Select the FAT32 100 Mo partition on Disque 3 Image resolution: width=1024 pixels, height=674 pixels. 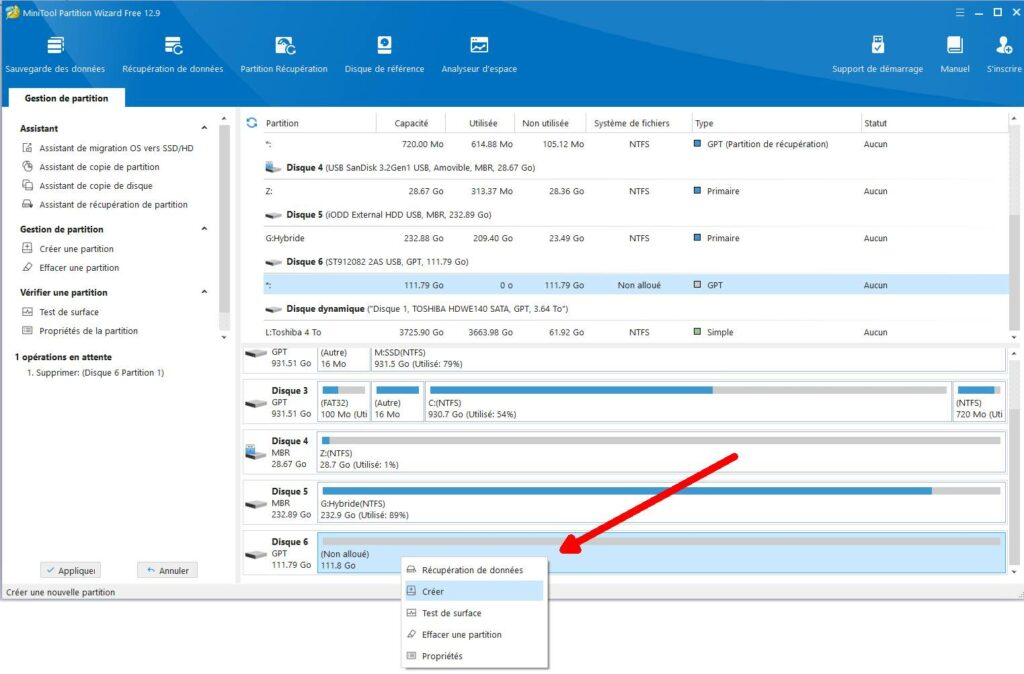coord(344,402)
